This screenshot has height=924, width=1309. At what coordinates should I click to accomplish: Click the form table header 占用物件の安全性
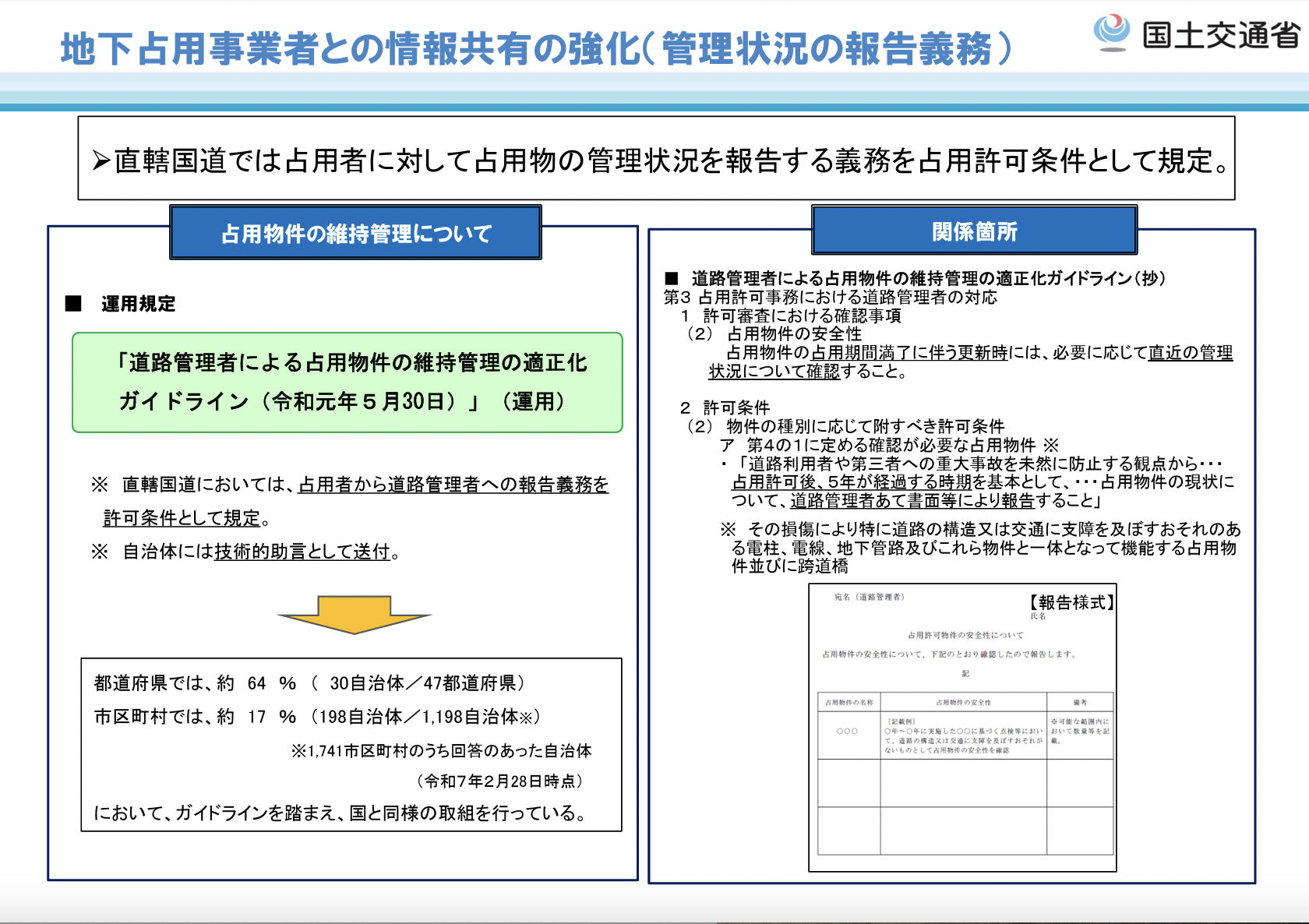964,703
